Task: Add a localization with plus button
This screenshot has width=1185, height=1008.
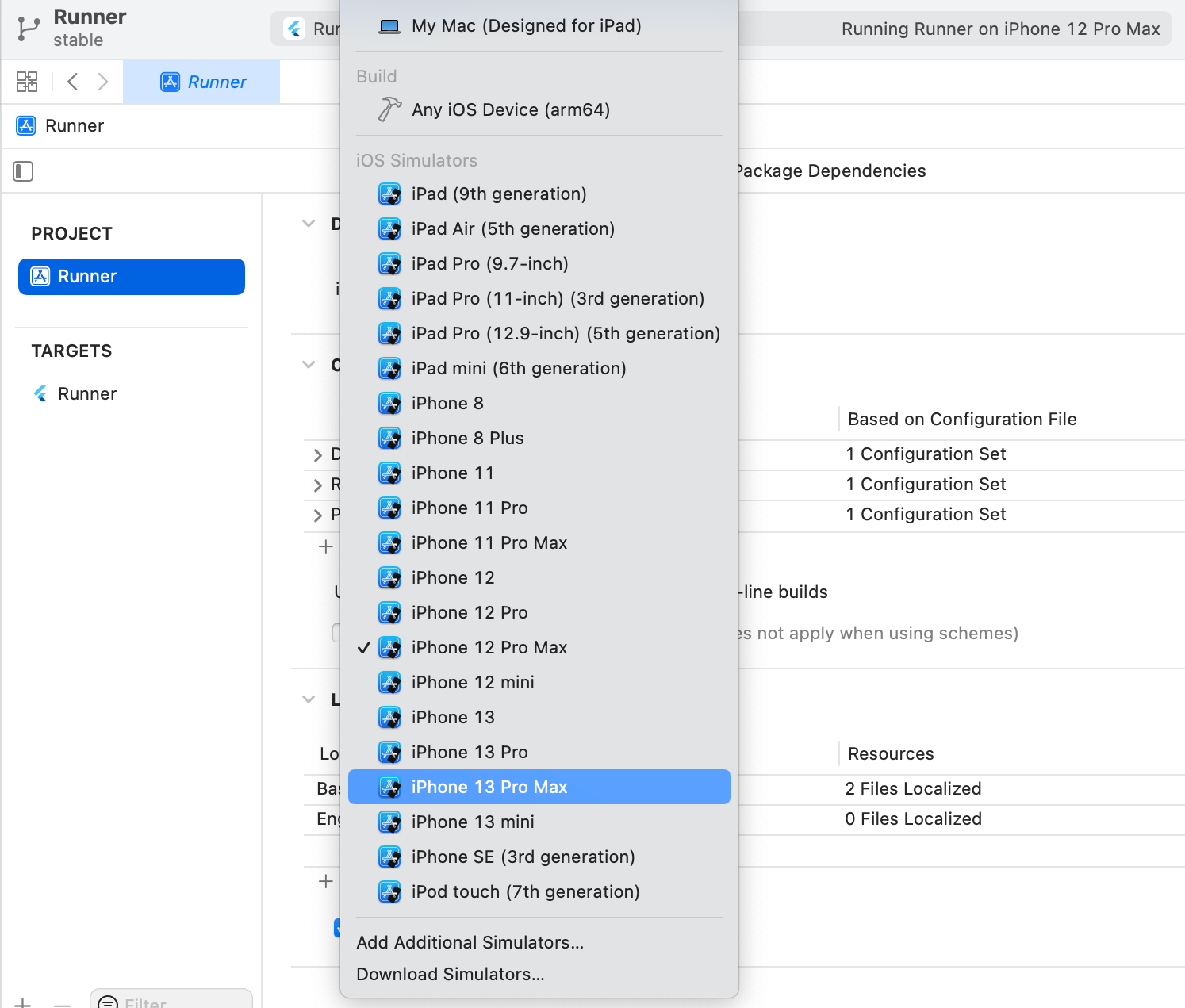Action: click(x=326, y=881)
